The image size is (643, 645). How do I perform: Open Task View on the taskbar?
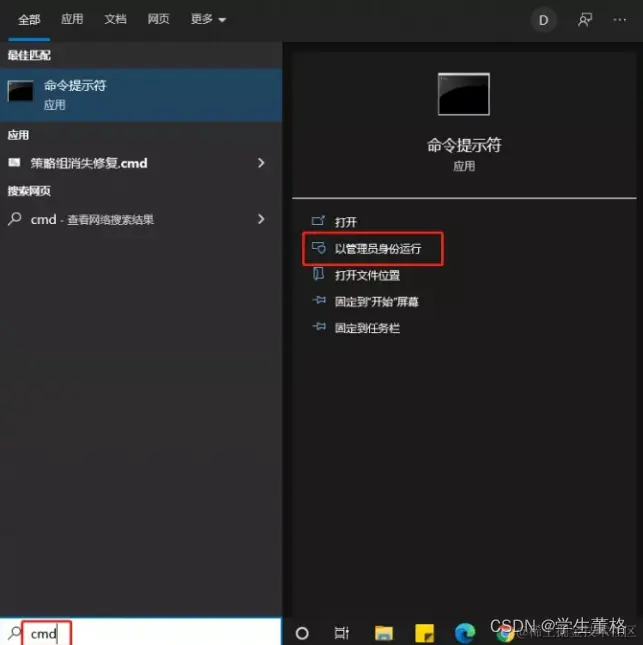pos(341,633)
